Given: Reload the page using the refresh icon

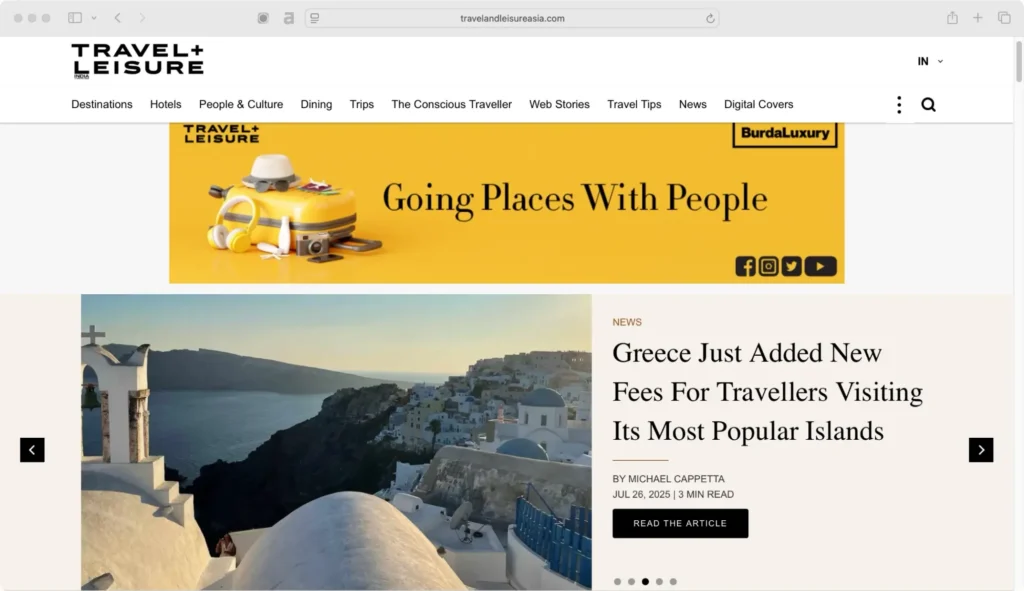Looking at the screenshot, I should (710, 18).
